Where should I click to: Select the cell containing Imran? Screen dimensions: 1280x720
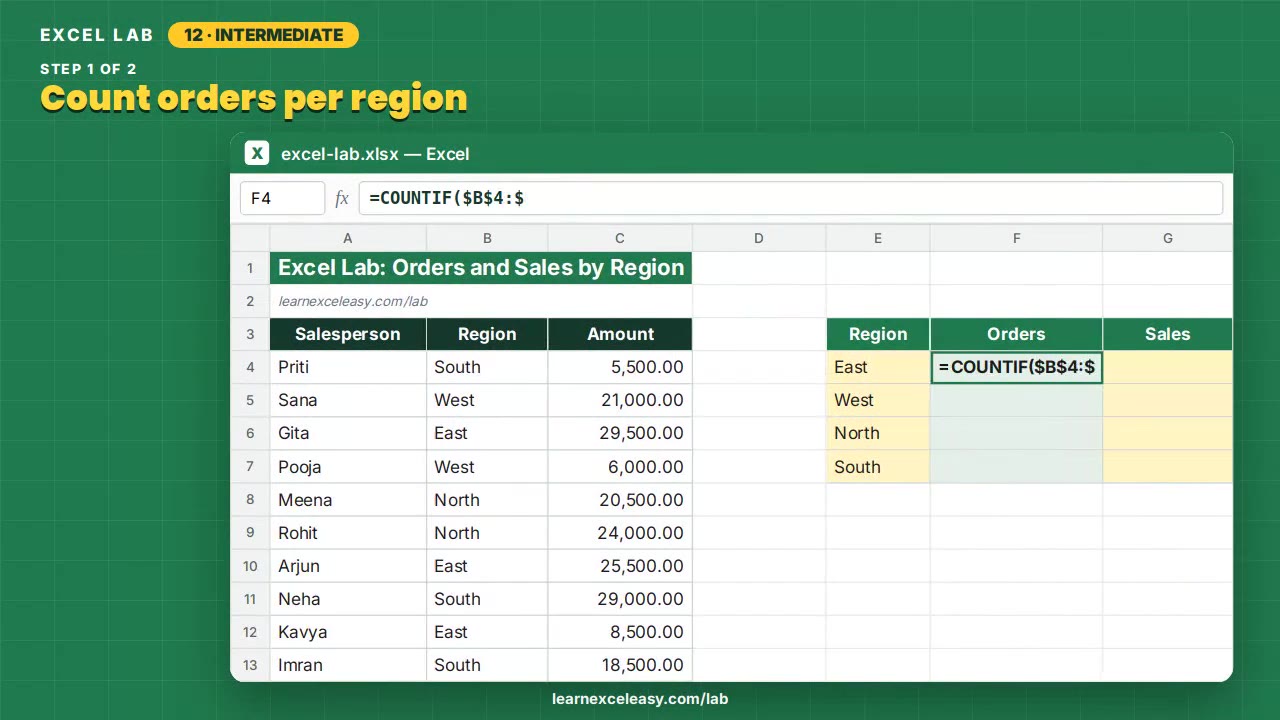(348, 665)
